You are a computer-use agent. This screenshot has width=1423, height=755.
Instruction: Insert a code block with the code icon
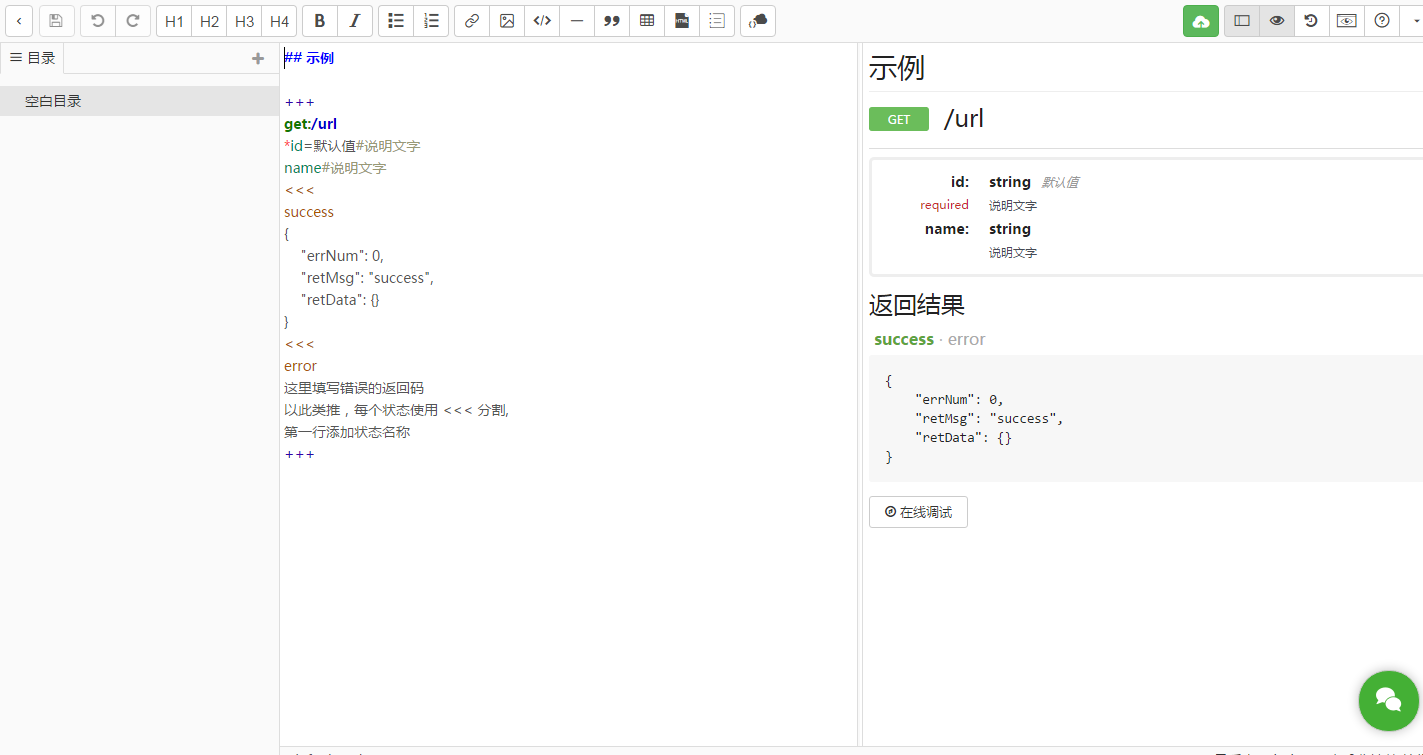coord(542,21)
